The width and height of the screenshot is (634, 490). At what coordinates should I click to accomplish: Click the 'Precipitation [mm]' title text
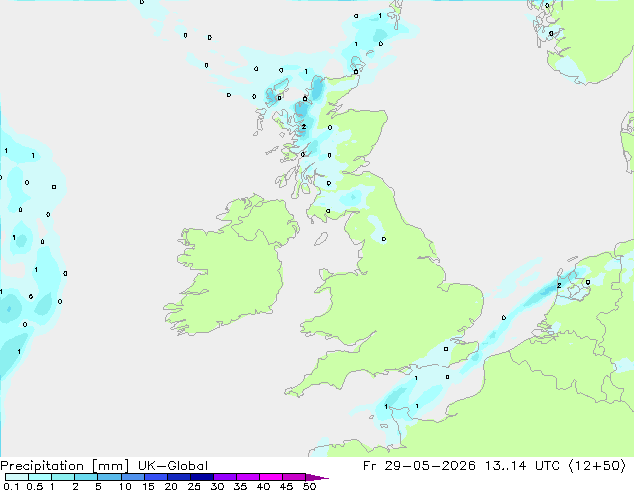tap(65, 466)
